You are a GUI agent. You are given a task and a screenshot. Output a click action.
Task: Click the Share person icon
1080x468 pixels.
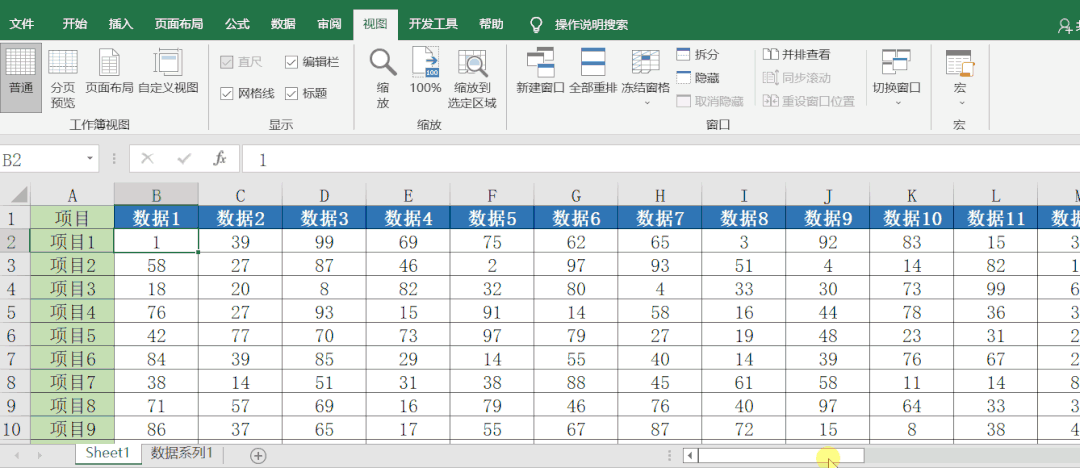coord(1065,26)
